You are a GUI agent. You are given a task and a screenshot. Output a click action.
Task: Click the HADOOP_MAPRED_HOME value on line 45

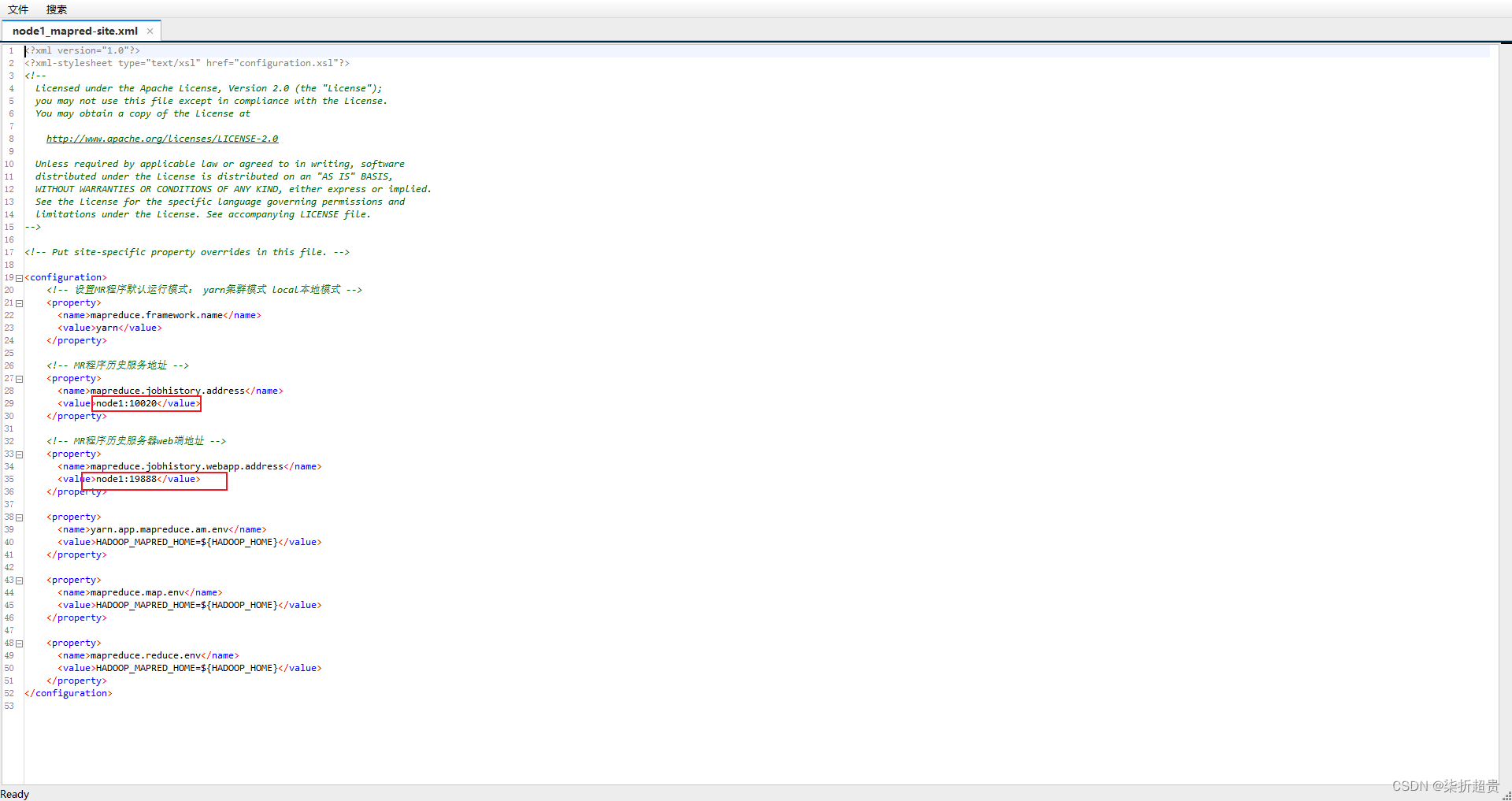click(x=187, y=605)
